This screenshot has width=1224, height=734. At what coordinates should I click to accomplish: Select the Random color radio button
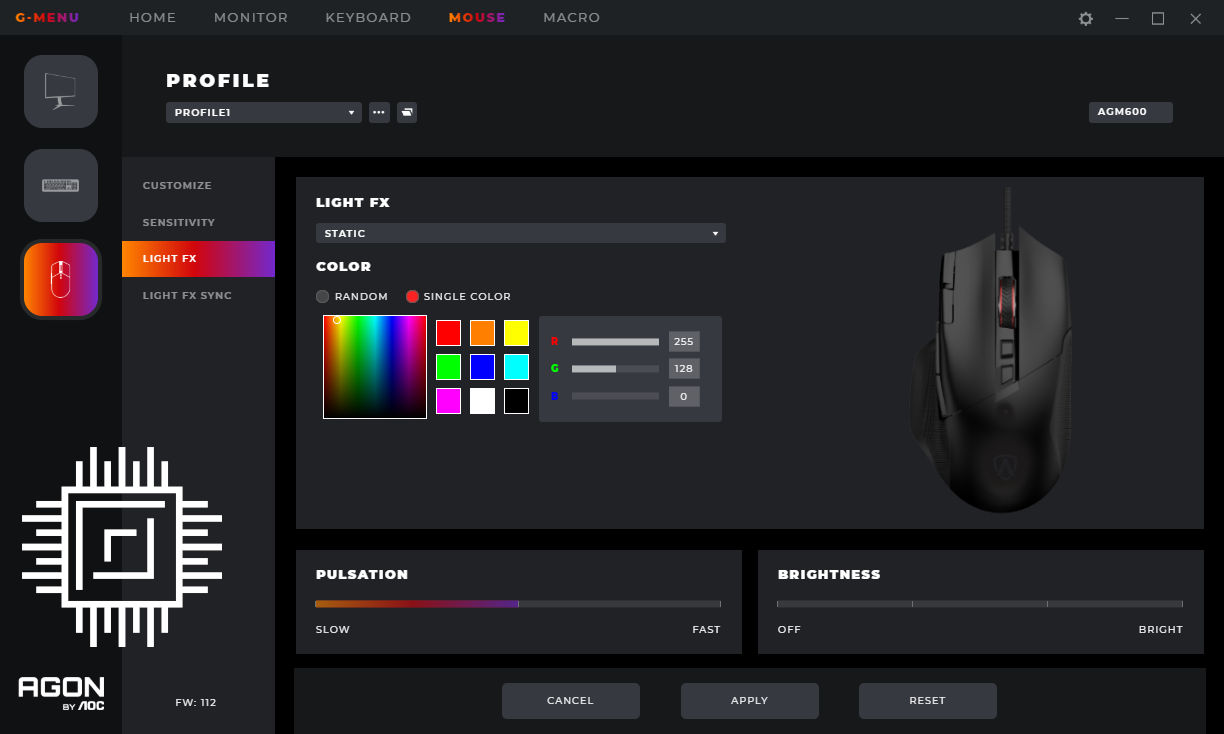(323, 297)
